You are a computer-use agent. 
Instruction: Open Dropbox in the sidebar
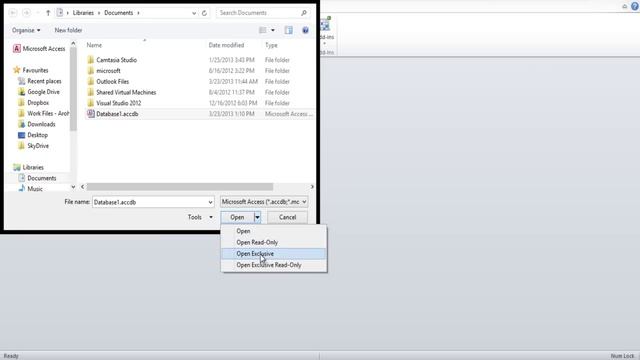click(x=38, y=103)
